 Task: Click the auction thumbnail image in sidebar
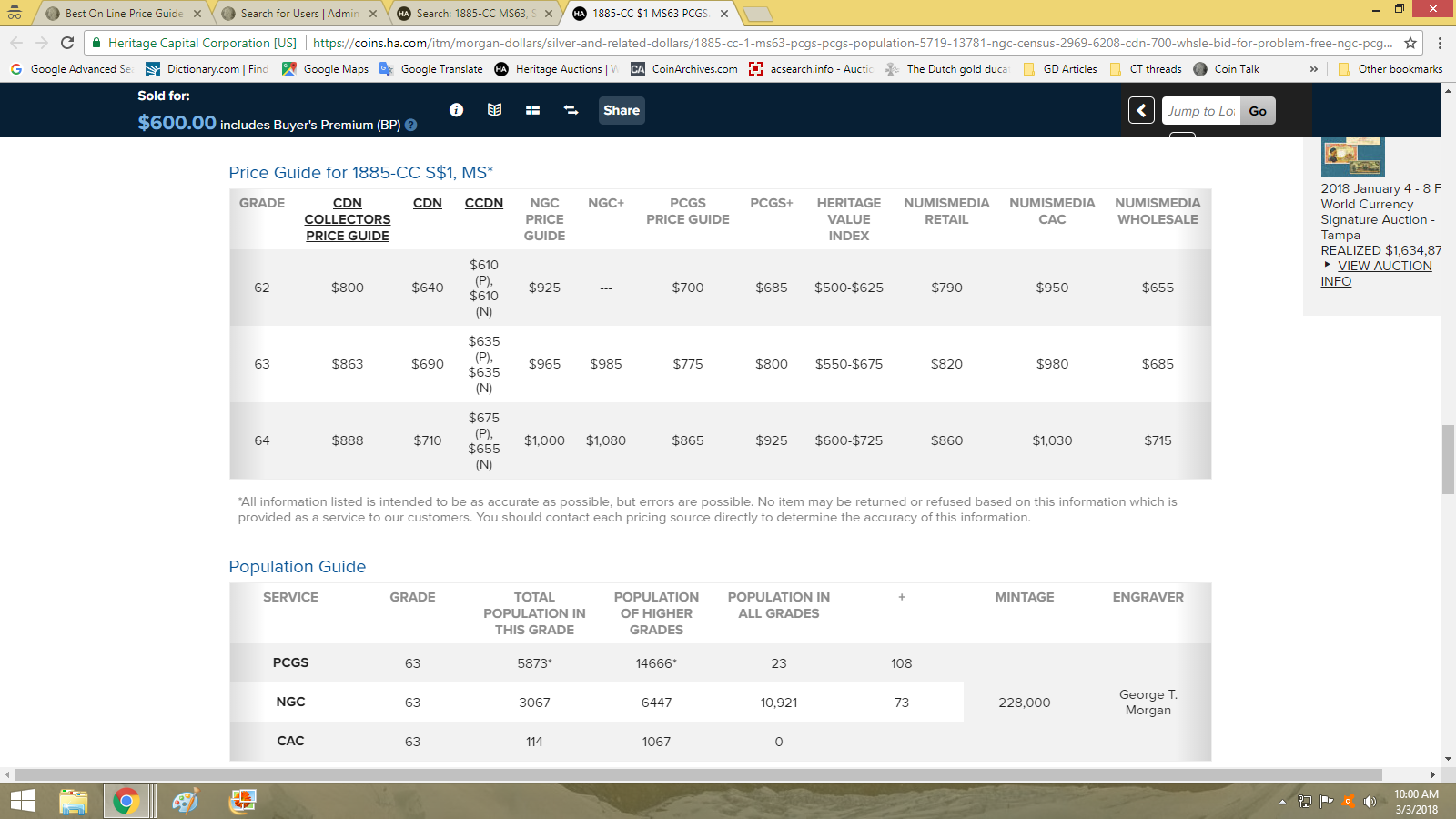(x=1352, y=157)
